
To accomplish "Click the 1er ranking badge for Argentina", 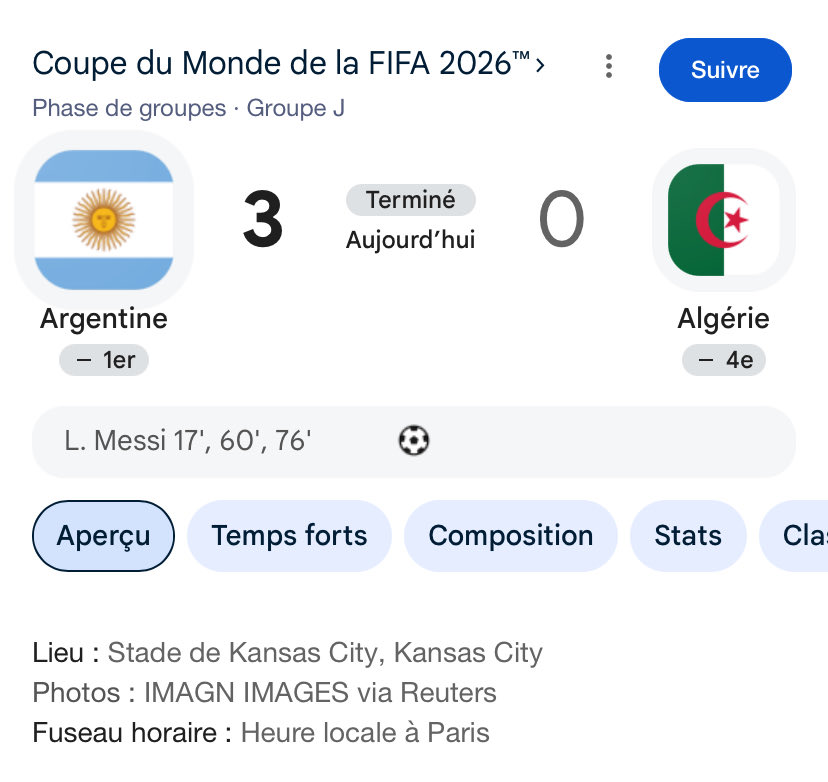I will pos(104,360).
